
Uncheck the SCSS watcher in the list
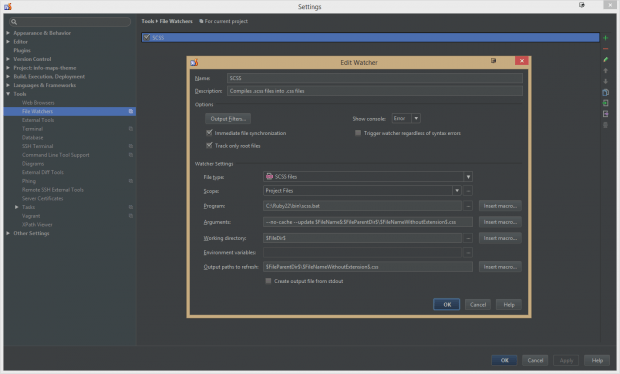147,37
